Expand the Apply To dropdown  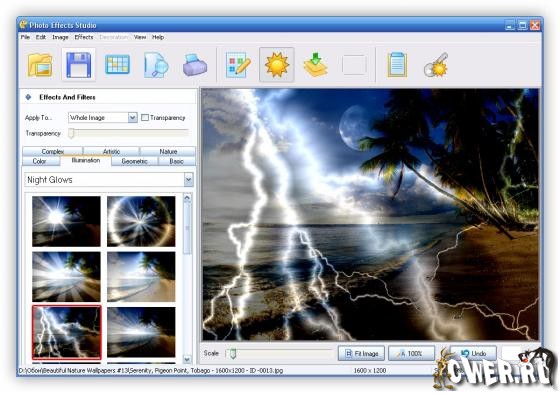pyautogui.click(x=132, y=118)
